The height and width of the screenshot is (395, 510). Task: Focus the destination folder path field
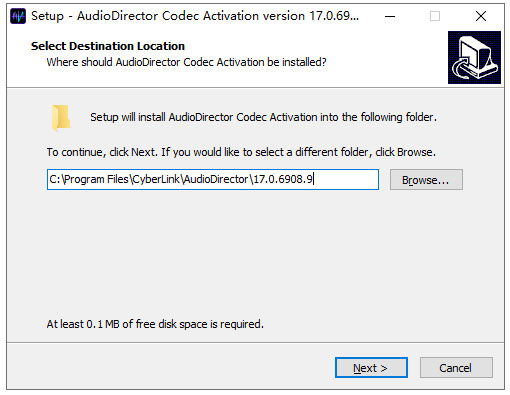213,180
